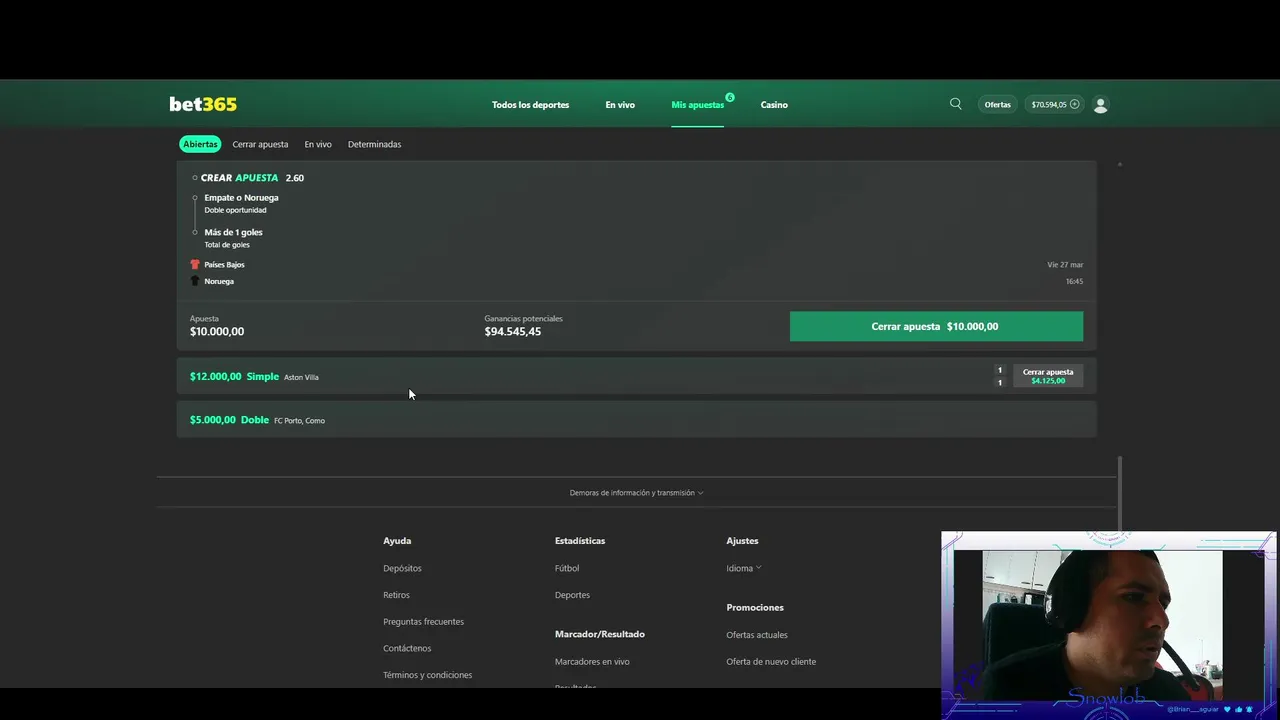1280x720 pixels.
Task: Expand the $5.000,00 Doble FC Porto bet
Action: point(636,420)
